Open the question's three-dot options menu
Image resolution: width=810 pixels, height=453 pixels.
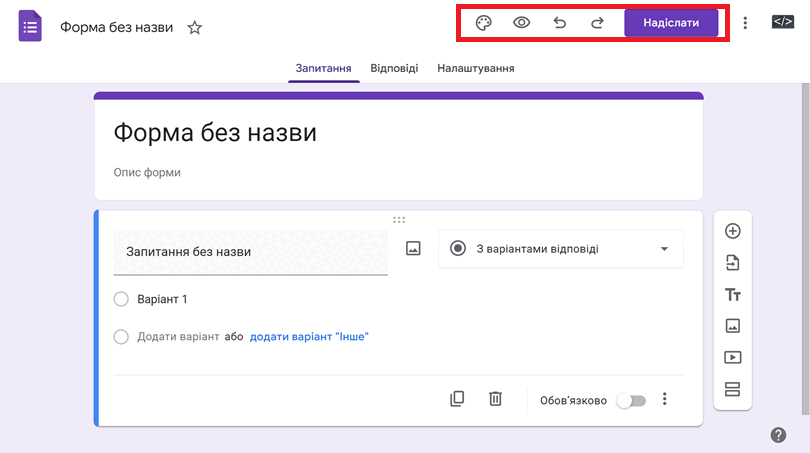tap(665, 399)
